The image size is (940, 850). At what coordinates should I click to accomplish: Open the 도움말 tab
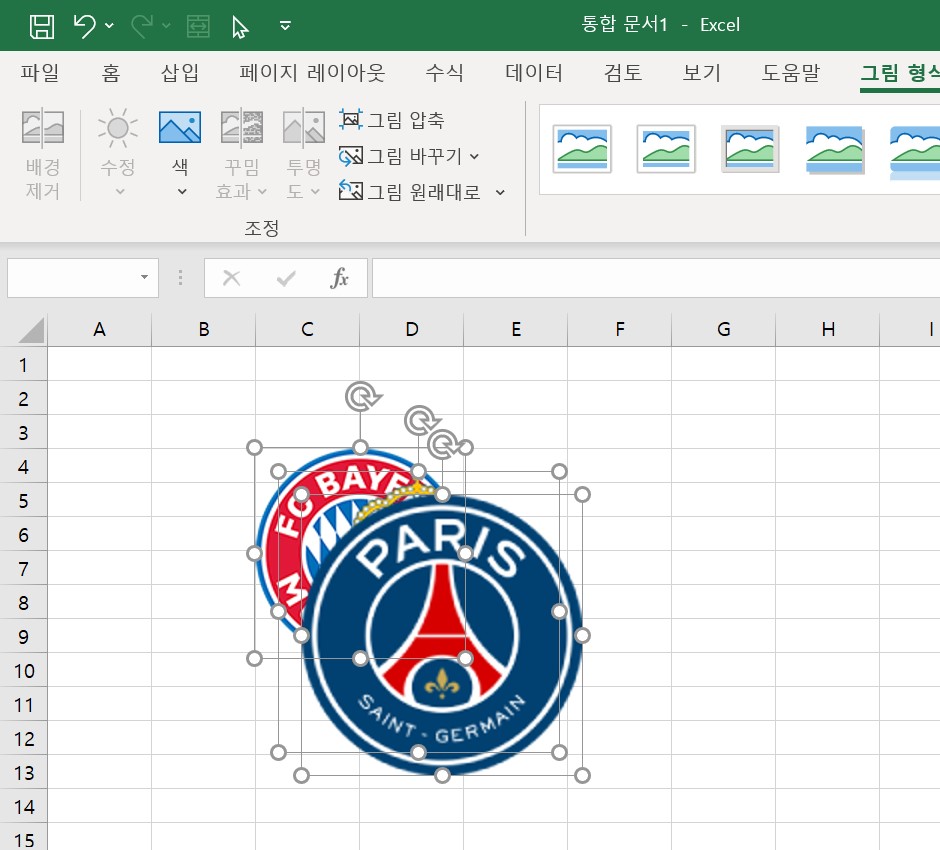(x=790, y=73)
